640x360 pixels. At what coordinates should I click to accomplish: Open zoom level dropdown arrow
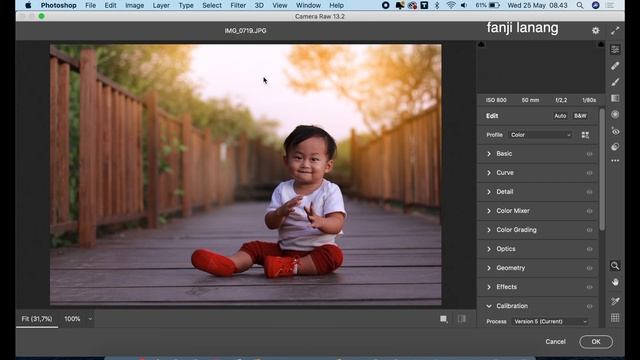tap(90, 319)
